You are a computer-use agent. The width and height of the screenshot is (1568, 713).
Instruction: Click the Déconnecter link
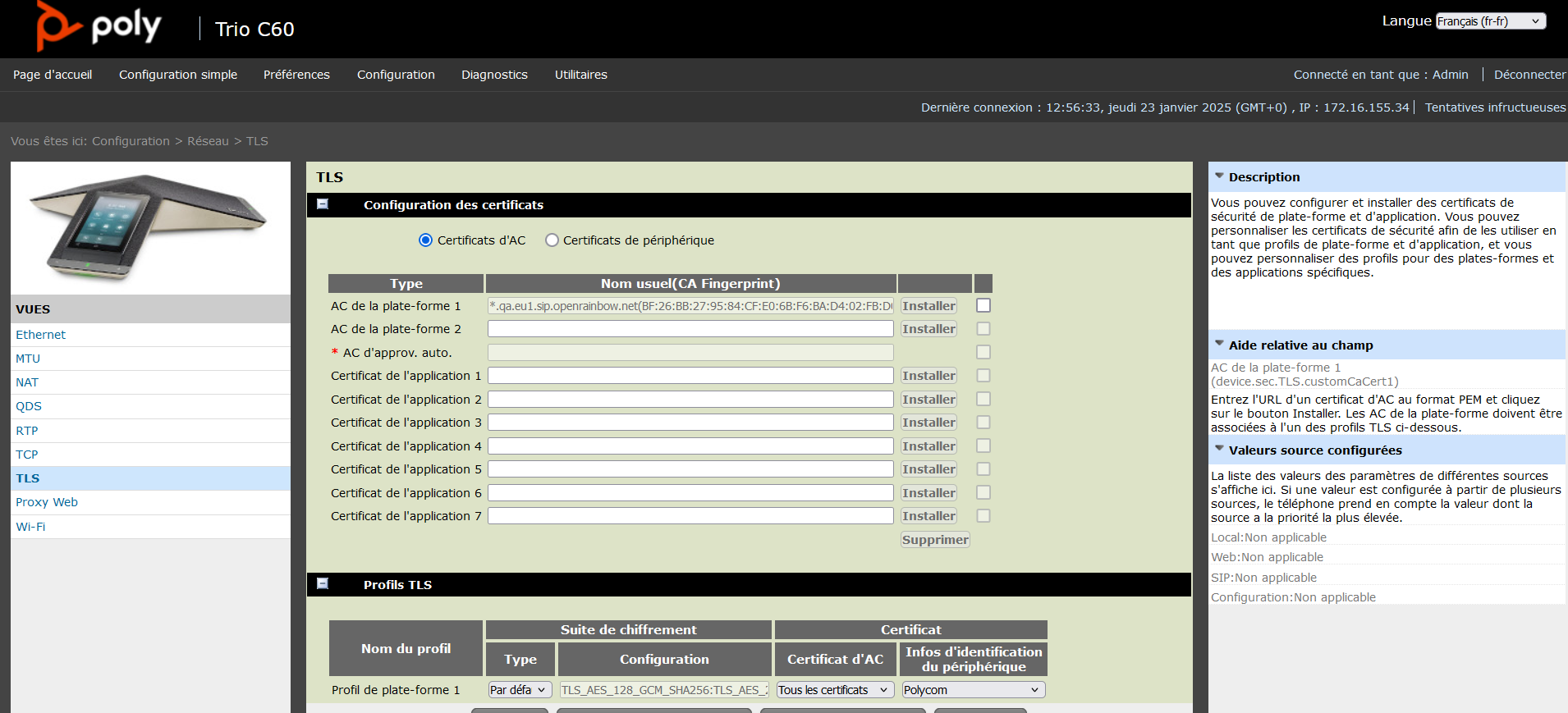[x=1529, y=75]
